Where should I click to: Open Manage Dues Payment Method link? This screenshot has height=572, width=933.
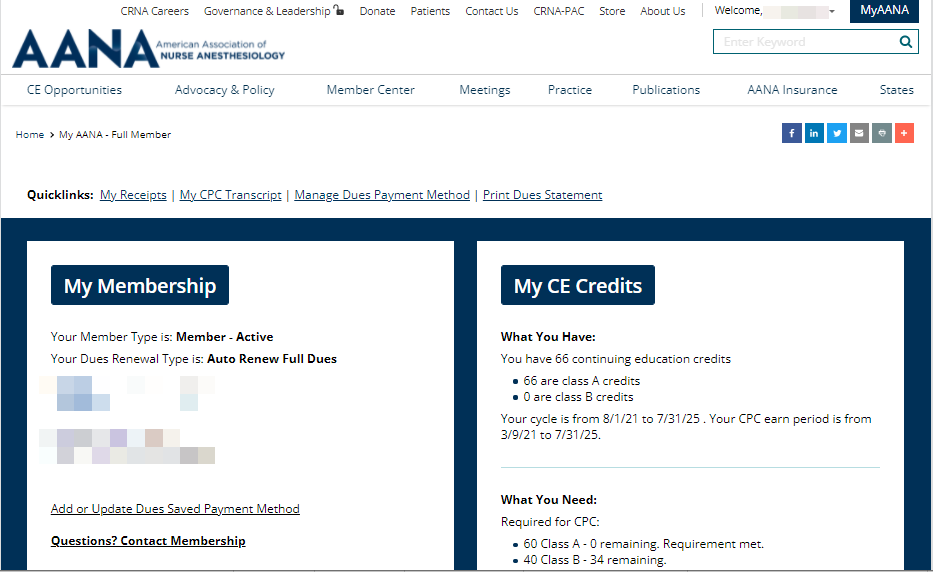tap(382, 195)
